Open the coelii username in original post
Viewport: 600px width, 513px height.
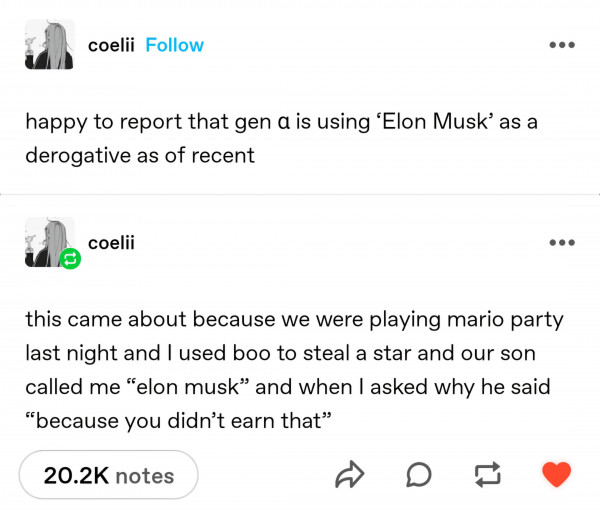pos(111,45)
